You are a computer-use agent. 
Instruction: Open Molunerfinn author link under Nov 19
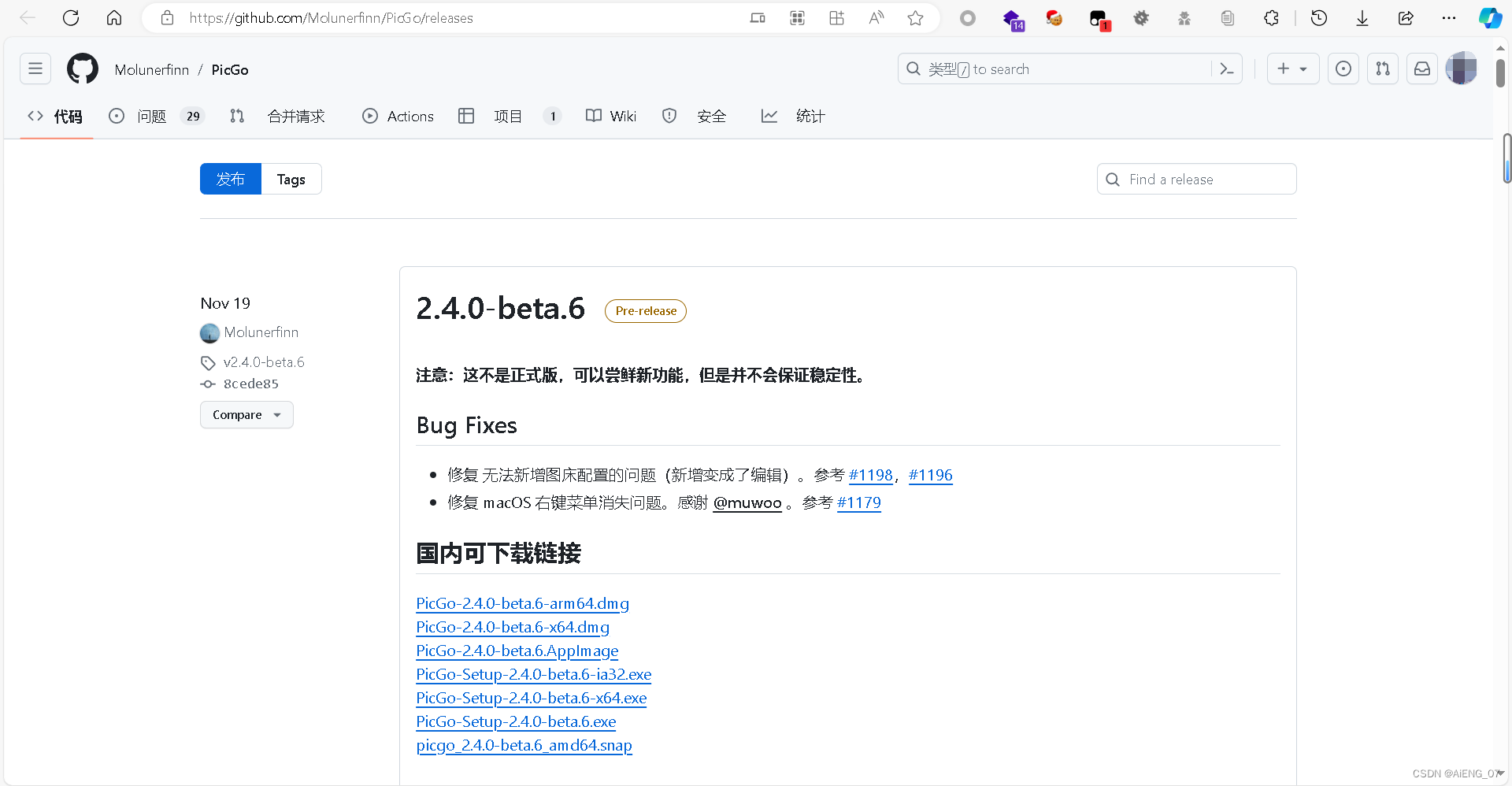tap(261, 332)
